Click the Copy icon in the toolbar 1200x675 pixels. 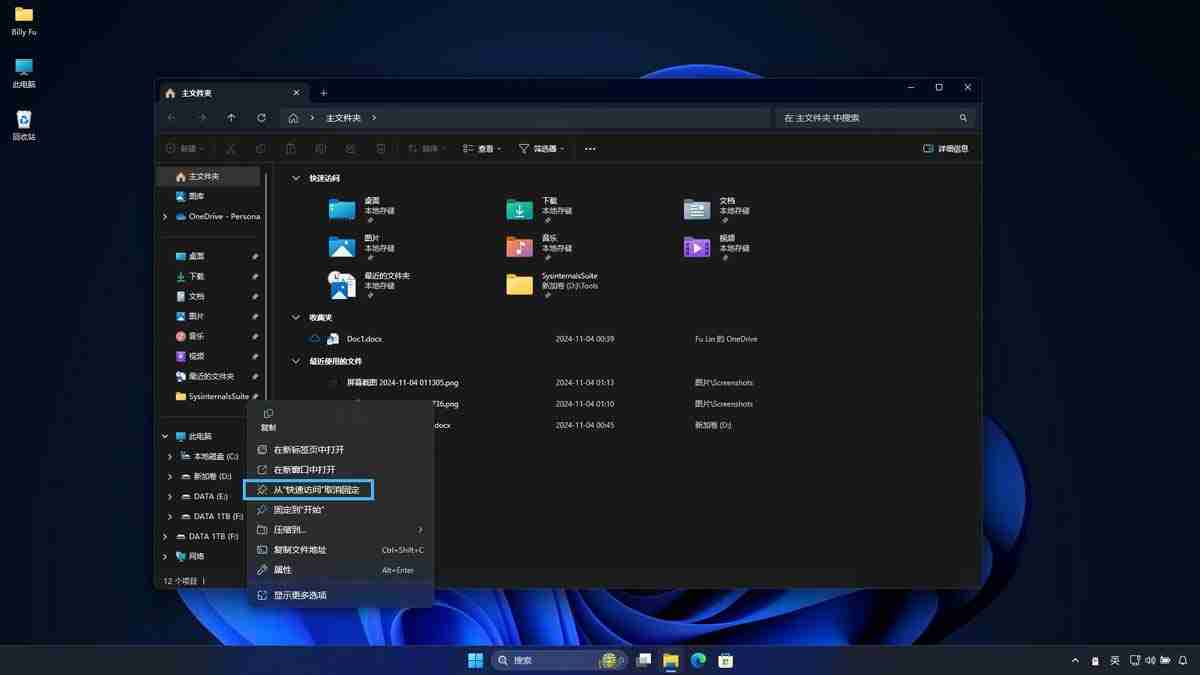point(260,148)
